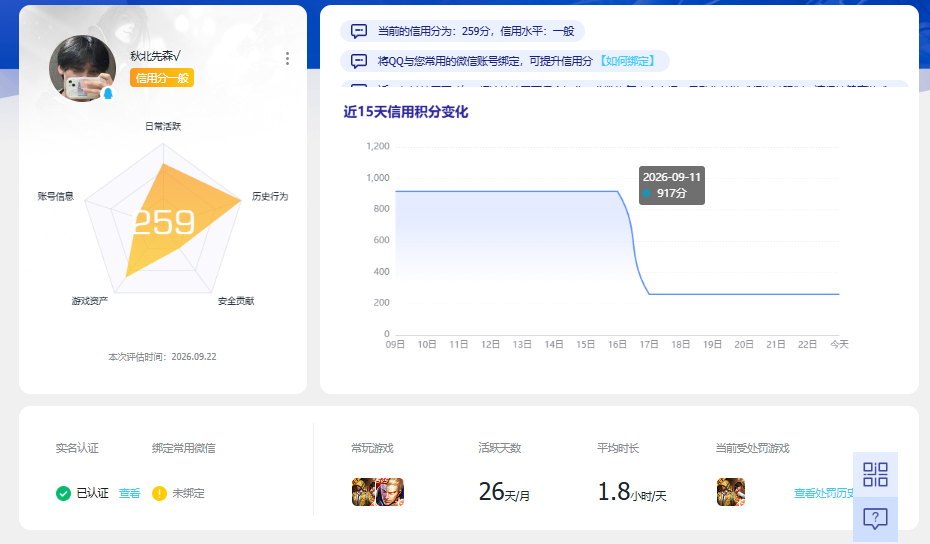Click the 26天/月 active days value
The image size is (930, 544).
pos(504,492)
